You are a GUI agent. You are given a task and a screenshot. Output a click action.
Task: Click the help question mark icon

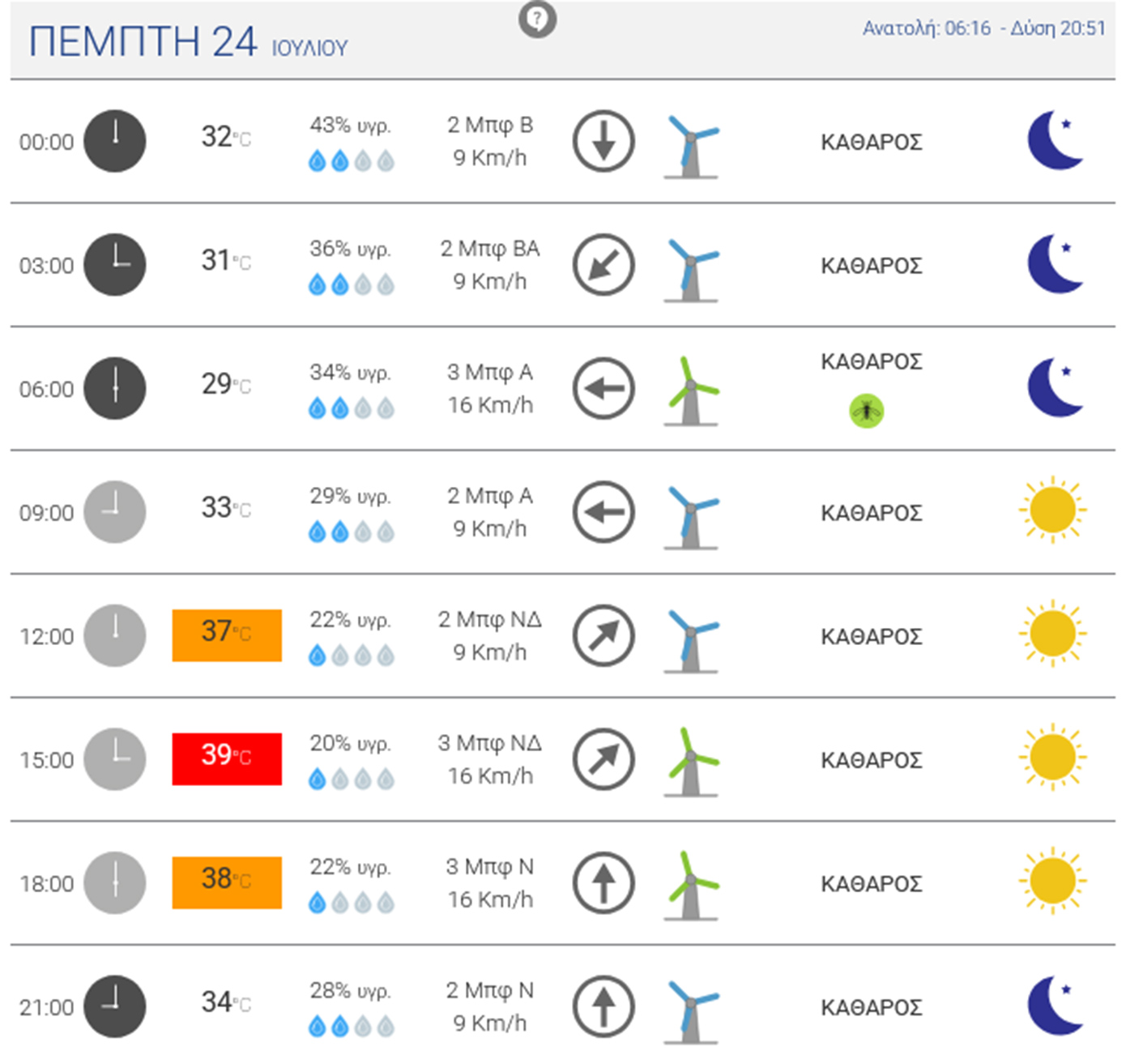(537, 19)
